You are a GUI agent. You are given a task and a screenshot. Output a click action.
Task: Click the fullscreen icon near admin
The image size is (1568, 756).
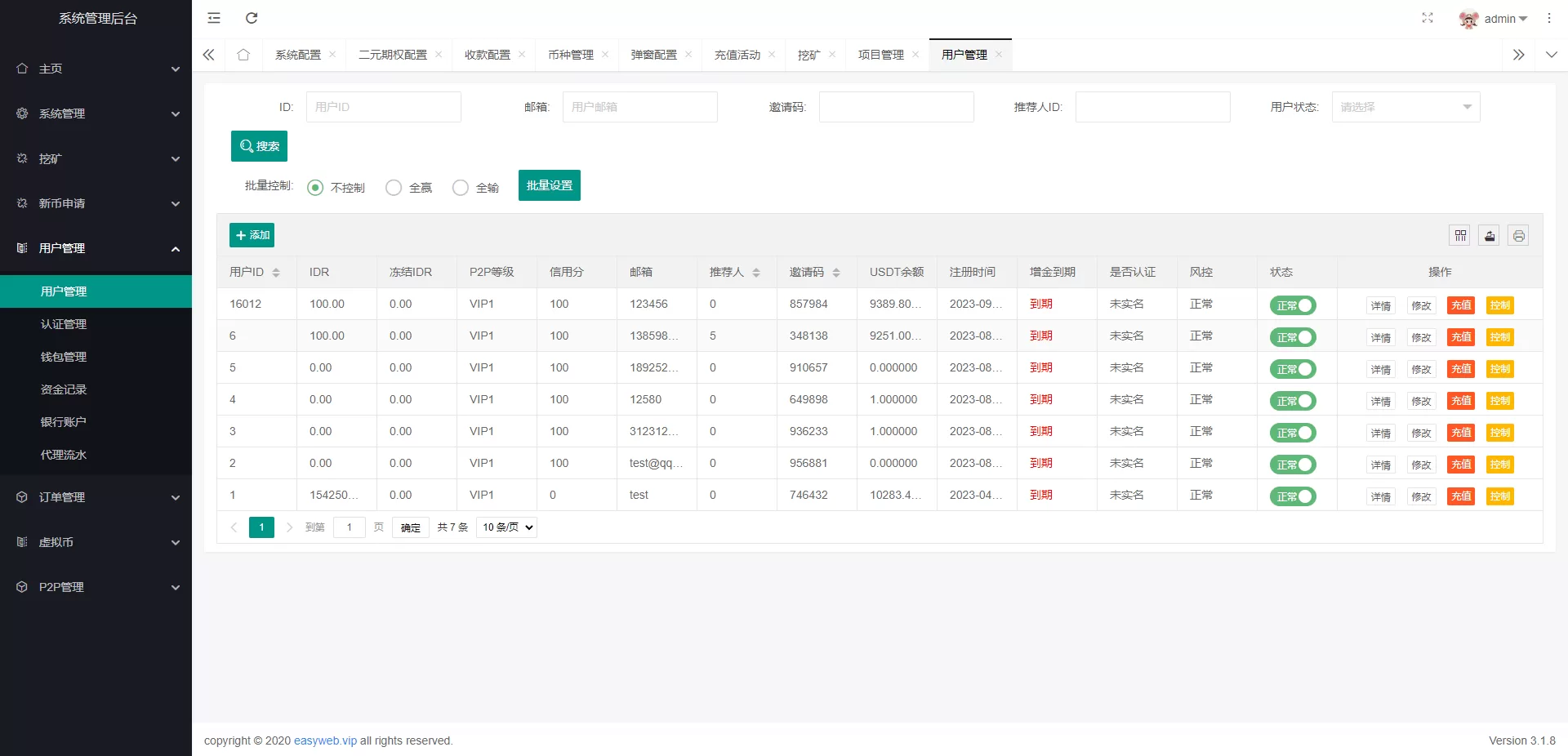[x=1427, y=18]
